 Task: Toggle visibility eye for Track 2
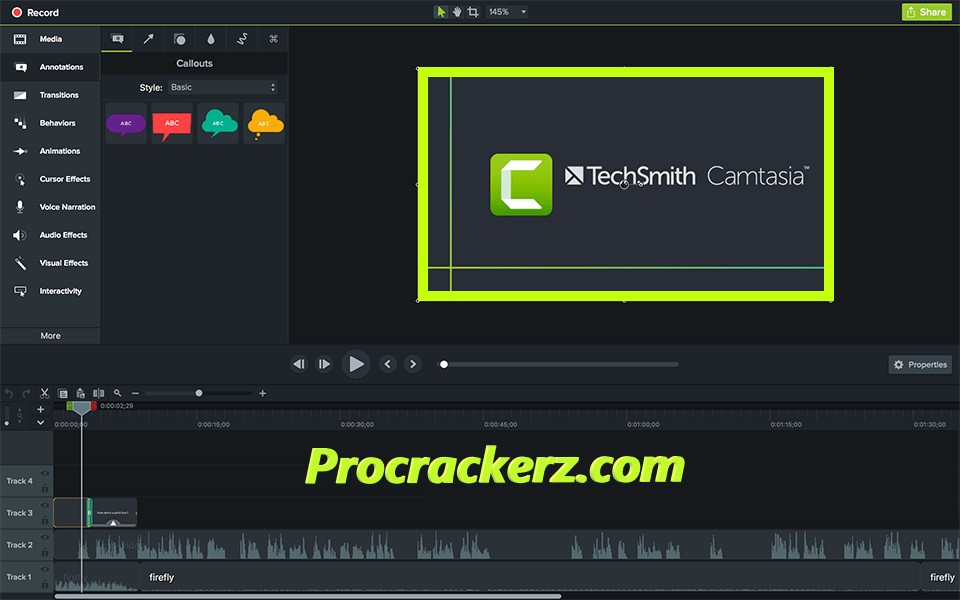pos(44,537)
